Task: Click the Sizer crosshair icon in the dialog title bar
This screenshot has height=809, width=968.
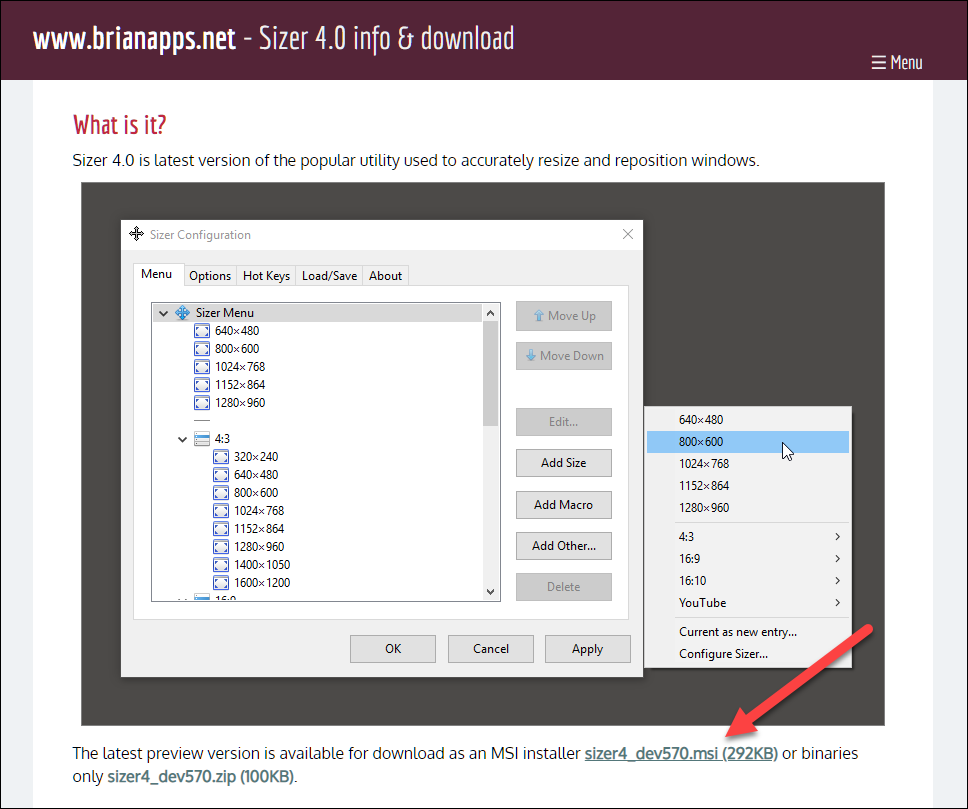Action: click(x=136, y=234)
